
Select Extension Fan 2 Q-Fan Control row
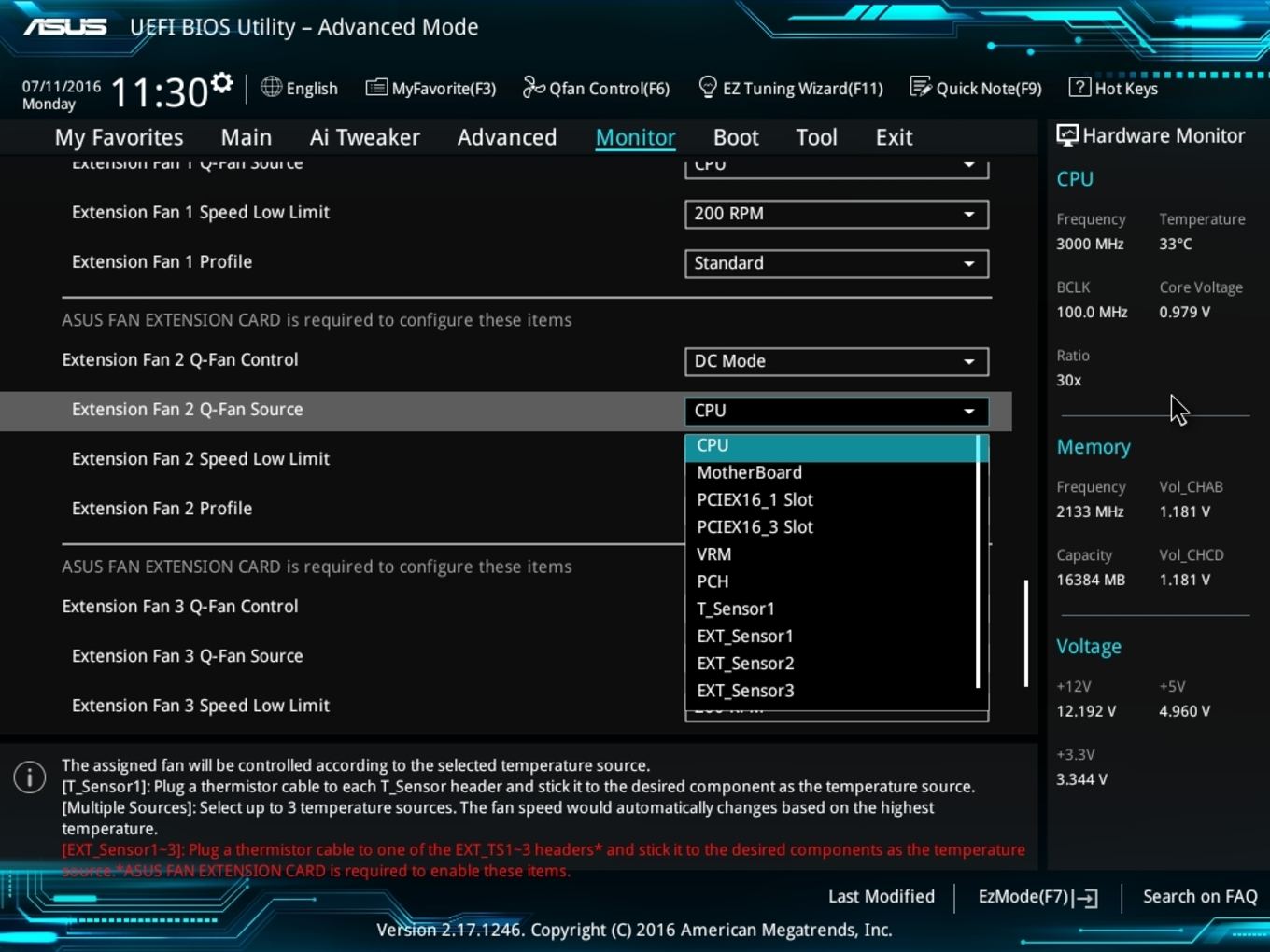[505, 360]
